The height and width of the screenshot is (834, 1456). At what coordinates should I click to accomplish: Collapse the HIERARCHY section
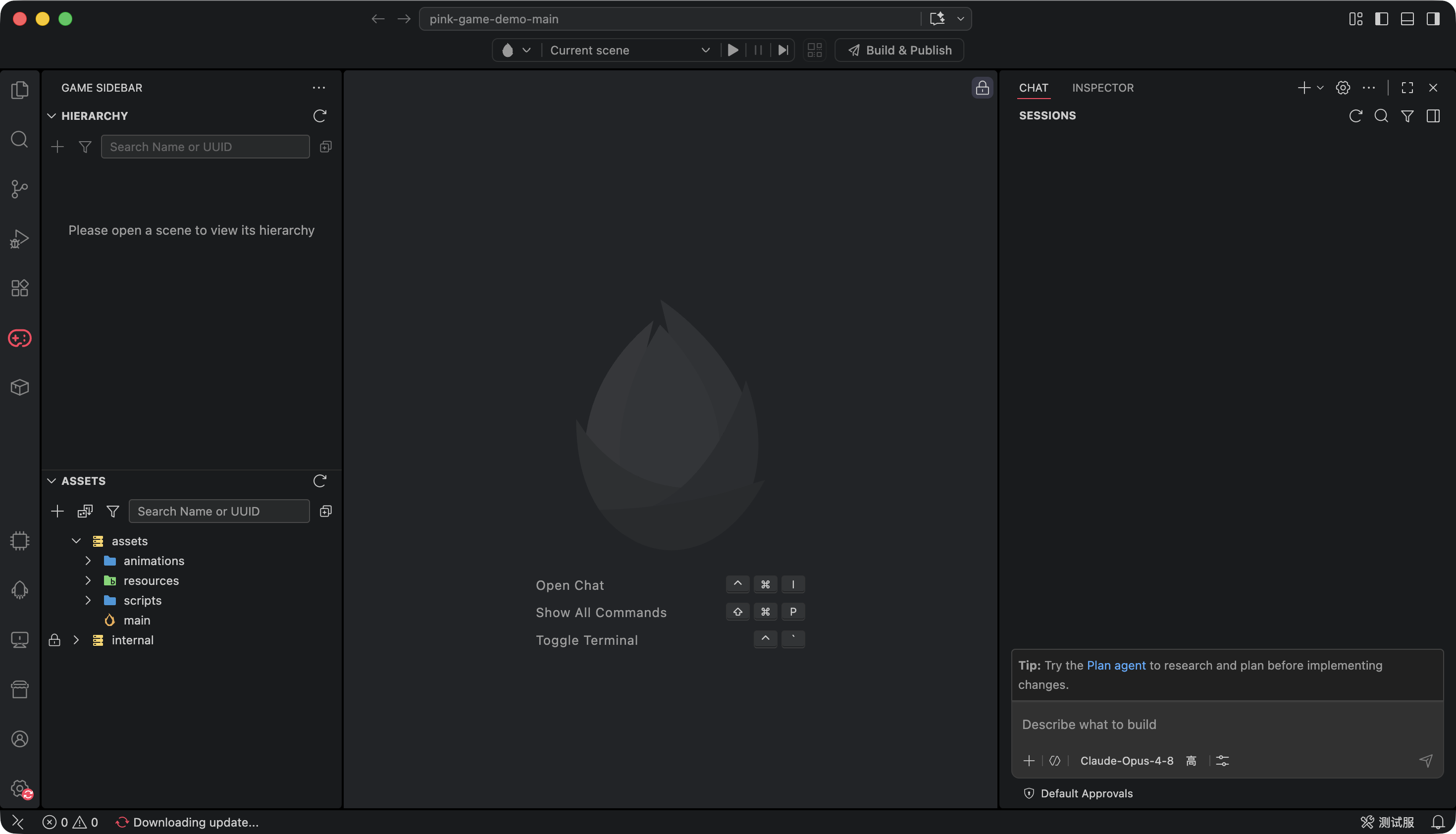[x=52, y=116]
